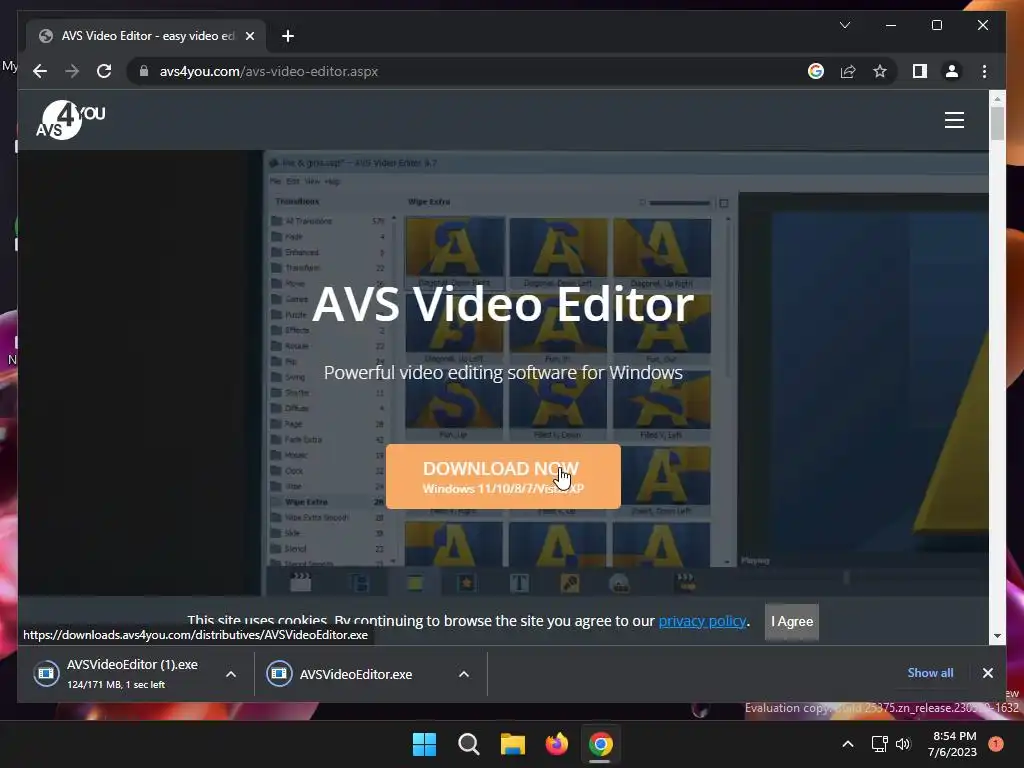Close the downloads bar
Viewport: 1024px width, 768px height.
point(987,673)
